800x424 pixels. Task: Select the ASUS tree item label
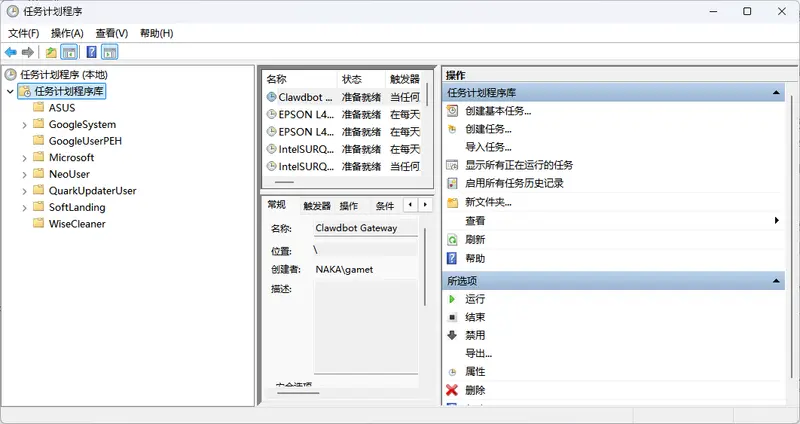point(62,108)
